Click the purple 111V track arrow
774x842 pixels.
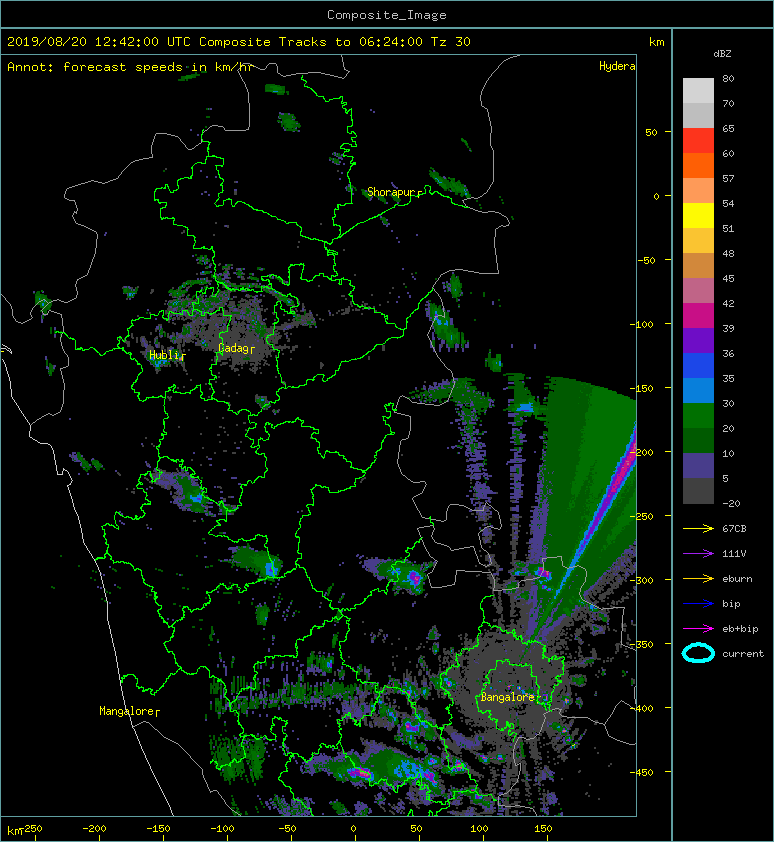pos(698,554)
